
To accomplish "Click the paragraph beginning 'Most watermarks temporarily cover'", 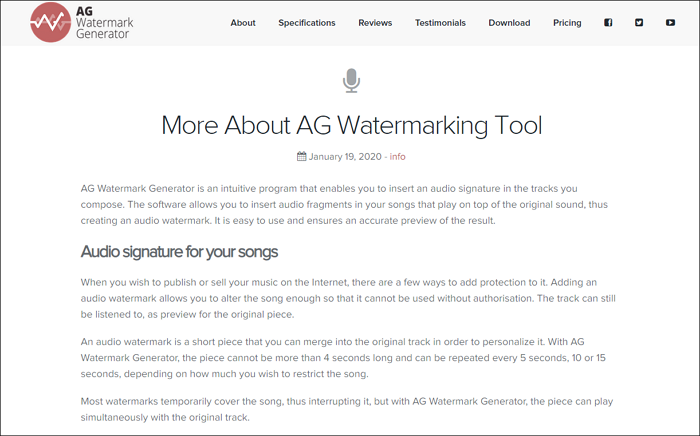I will [x=343, y=410].
